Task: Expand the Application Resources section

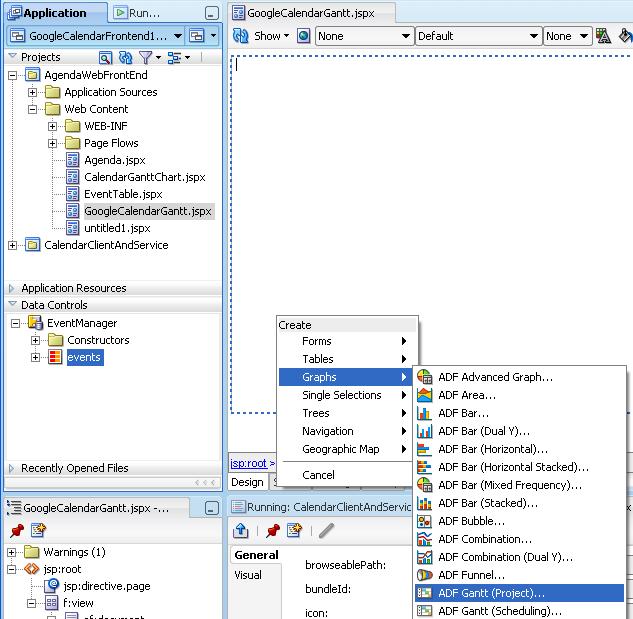Action: click(x=12, y=288)
